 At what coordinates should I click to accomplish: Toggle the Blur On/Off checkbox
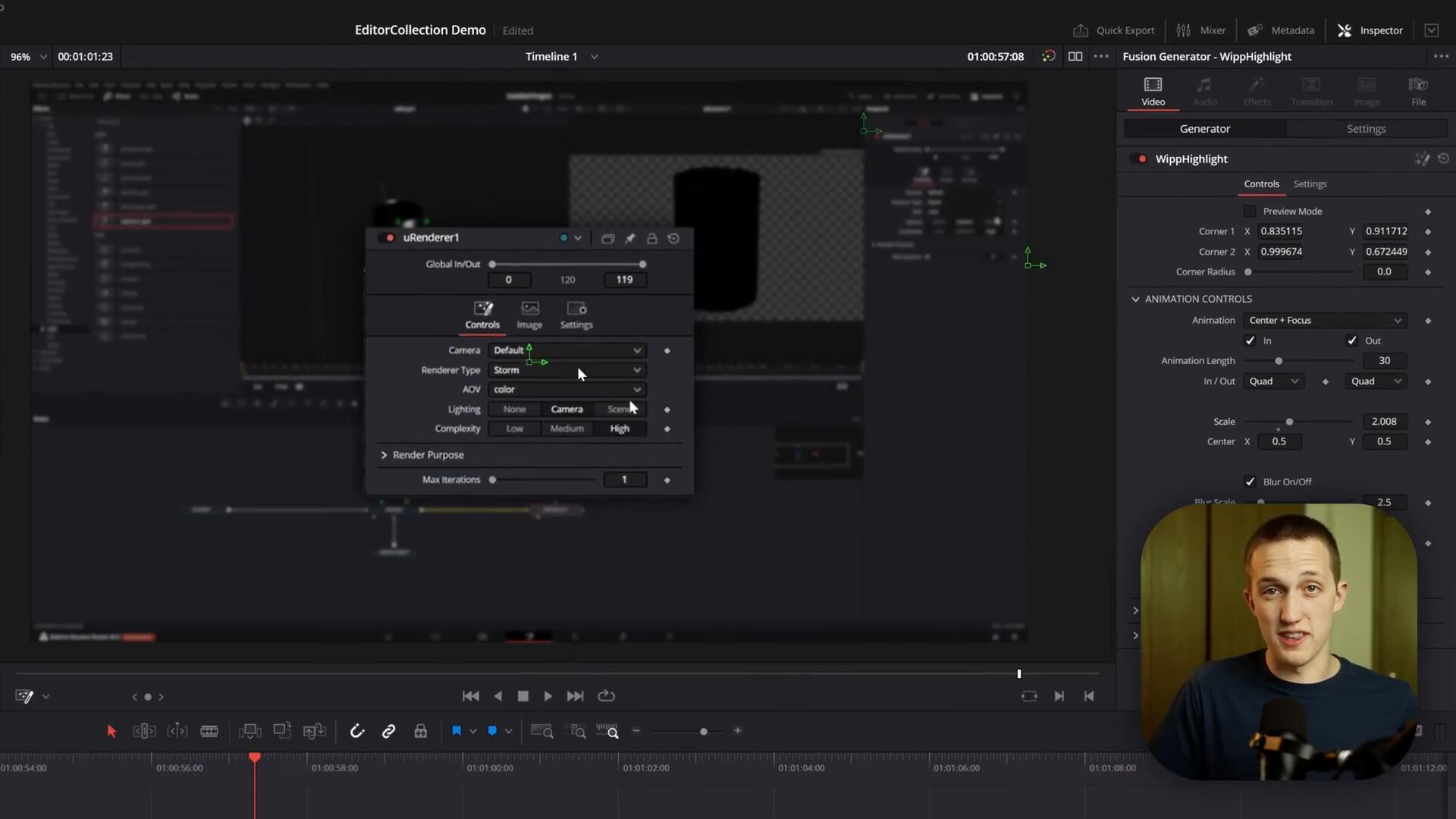click(1250, 482)
